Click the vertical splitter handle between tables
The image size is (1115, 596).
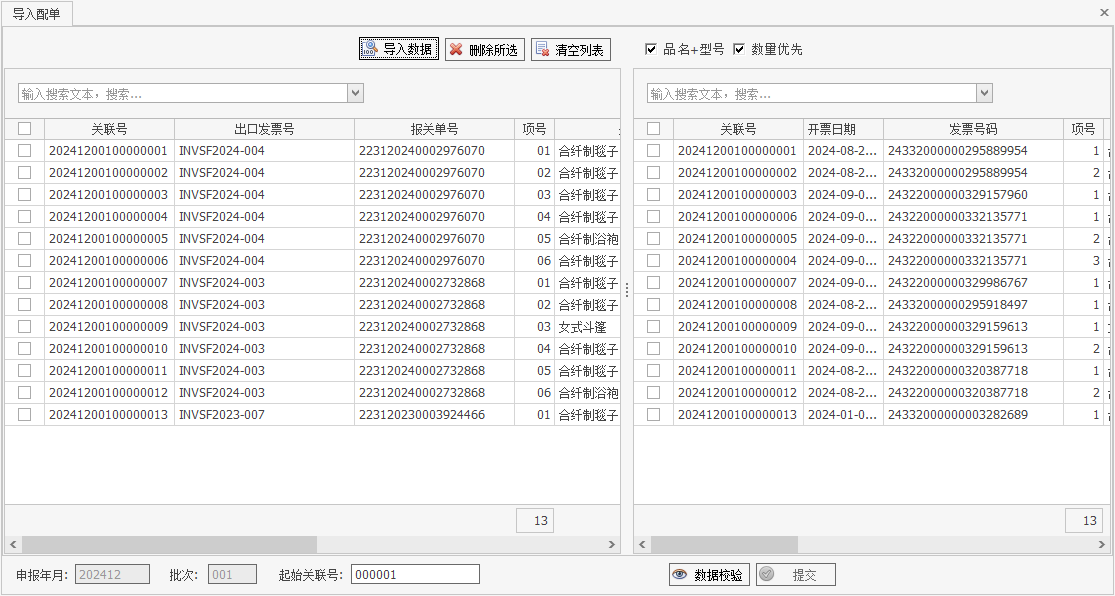point(627,290)
